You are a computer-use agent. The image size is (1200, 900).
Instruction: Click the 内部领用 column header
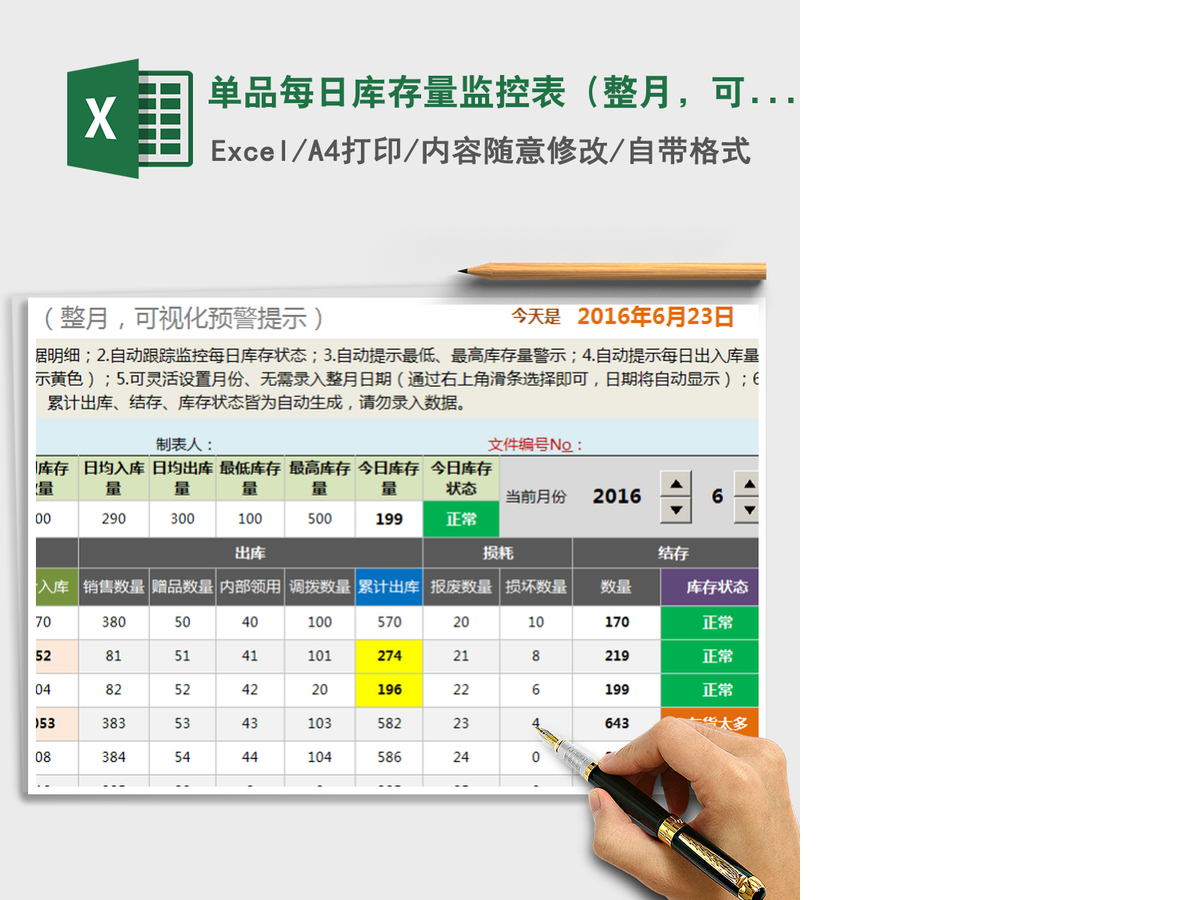[250, 587]
